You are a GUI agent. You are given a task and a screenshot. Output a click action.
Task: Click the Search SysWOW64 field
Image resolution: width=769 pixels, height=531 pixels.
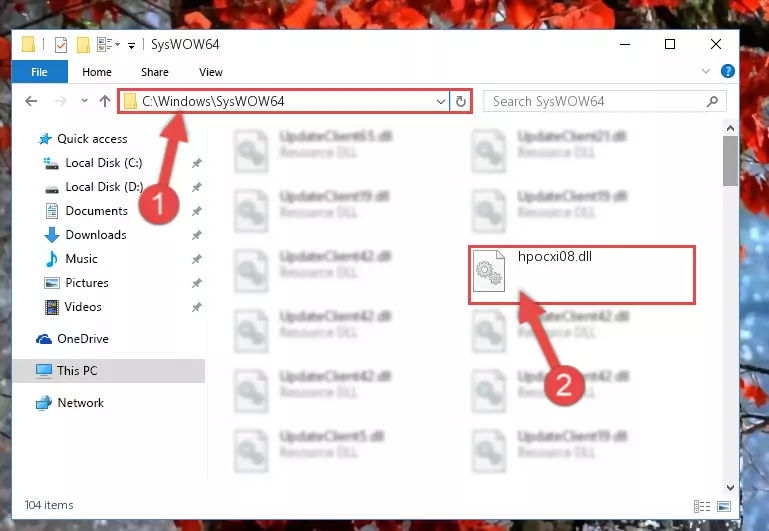tap(604, 101)
